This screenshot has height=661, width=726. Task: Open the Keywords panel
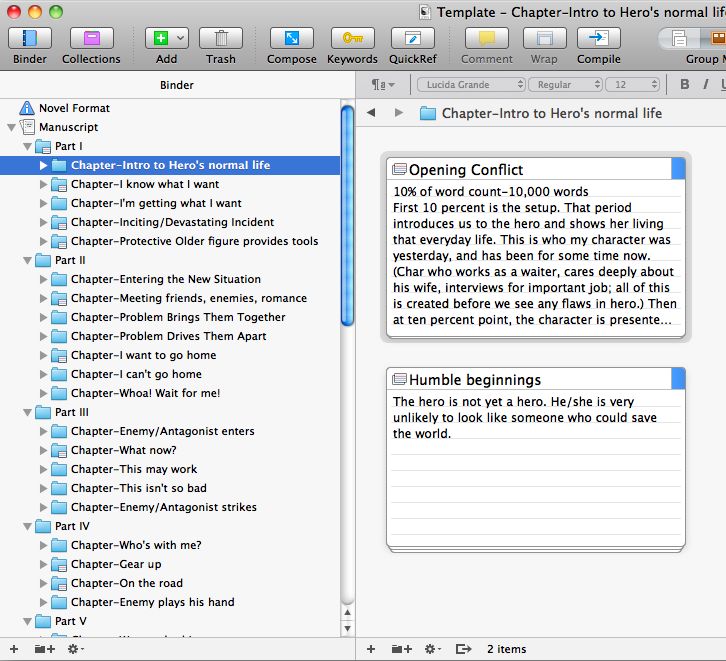[x=352, y=38]
